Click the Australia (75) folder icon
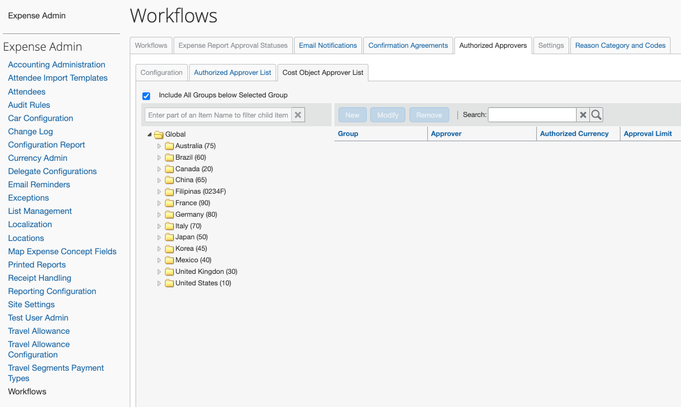Screen dimensions: 681x407 [169, 146]
